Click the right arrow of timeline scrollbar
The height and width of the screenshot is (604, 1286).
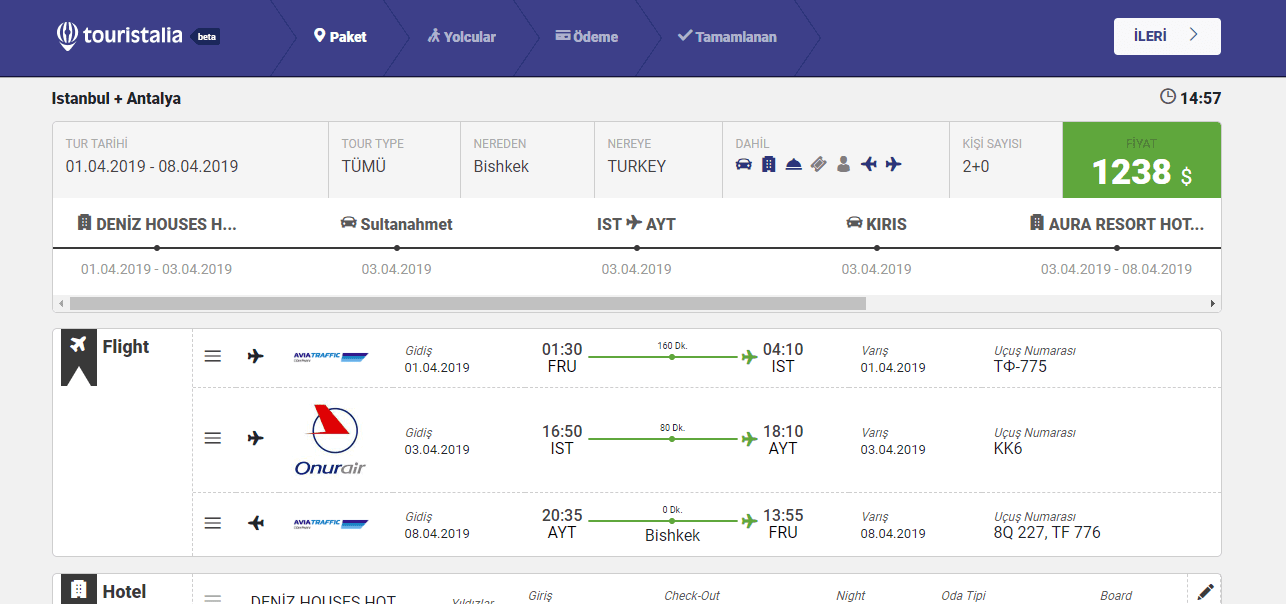[x=1213, y=303]
